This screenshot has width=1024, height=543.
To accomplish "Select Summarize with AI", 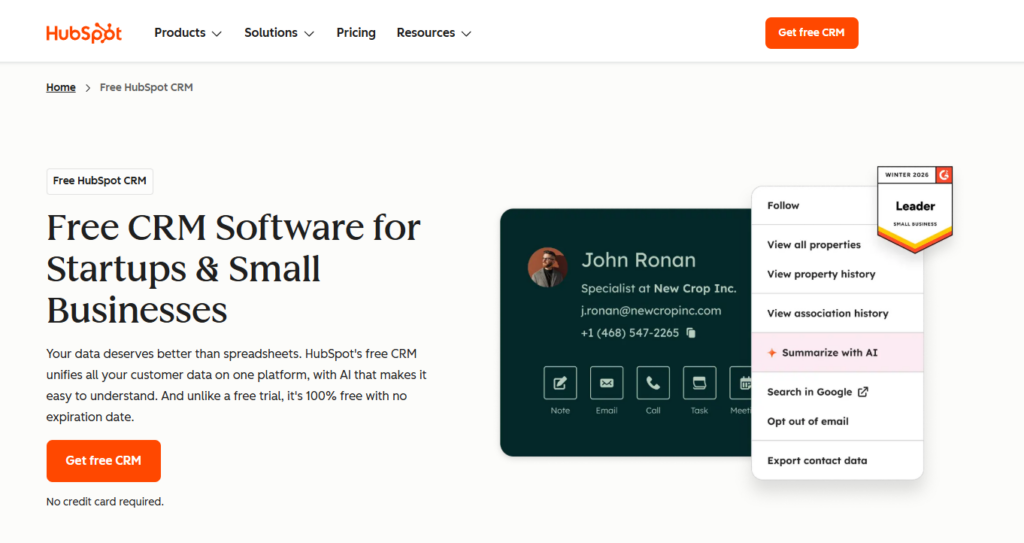I will pos(837,353).
